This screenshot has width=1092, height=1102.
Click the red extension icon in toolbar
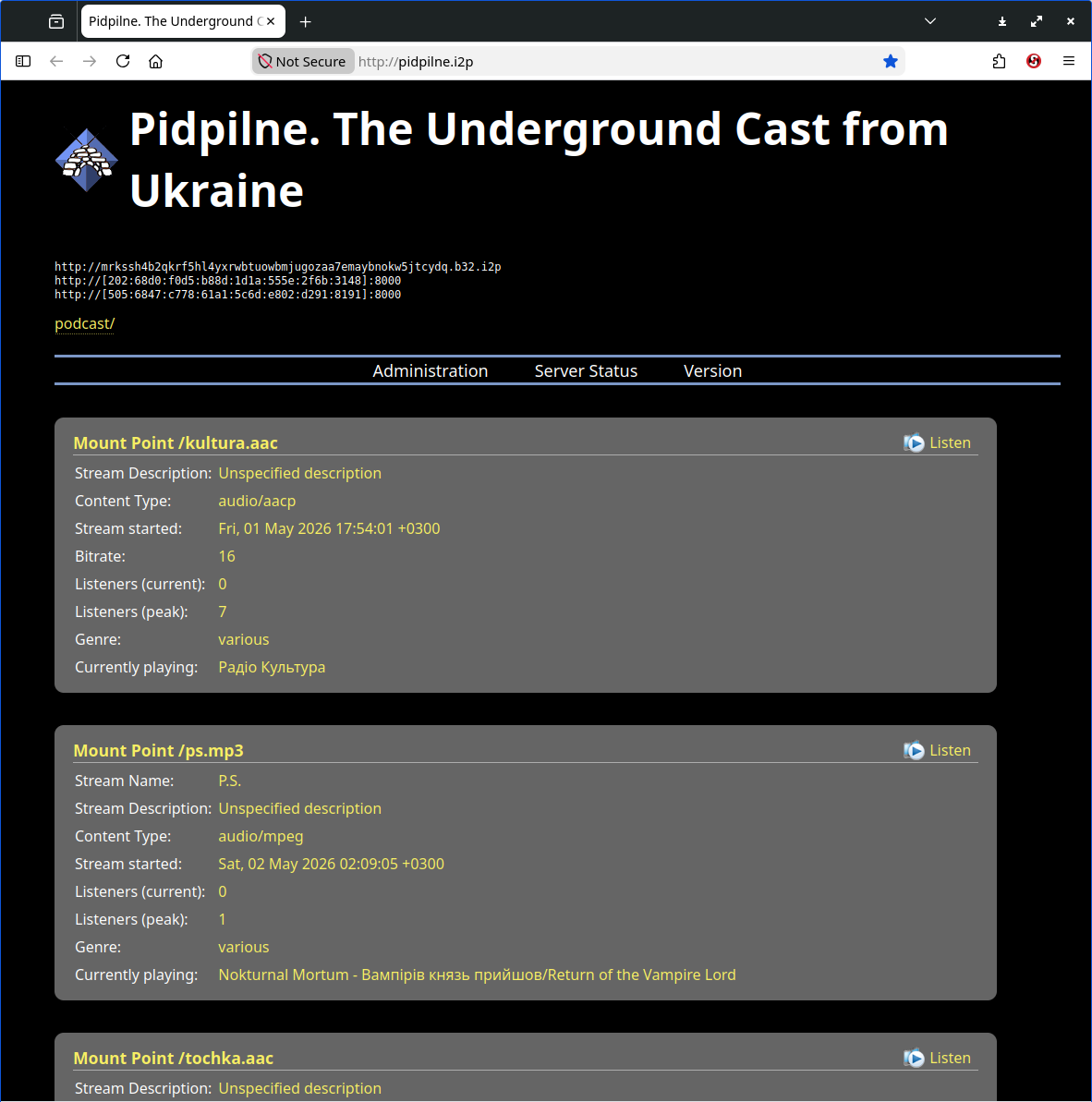(x=1034, y=61)
